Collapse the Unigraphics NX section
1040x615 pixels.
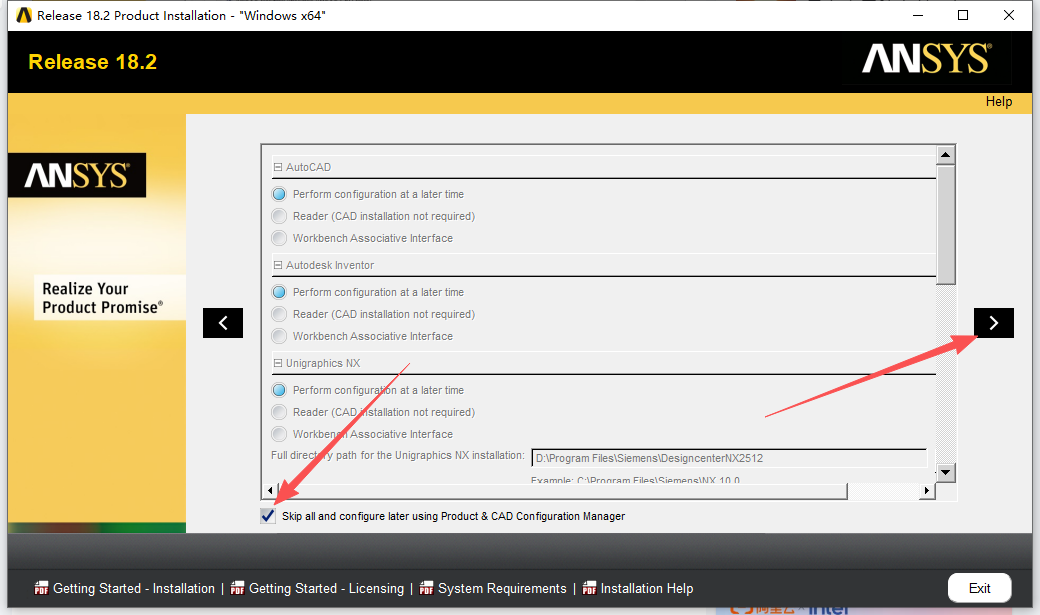[277, 363]
